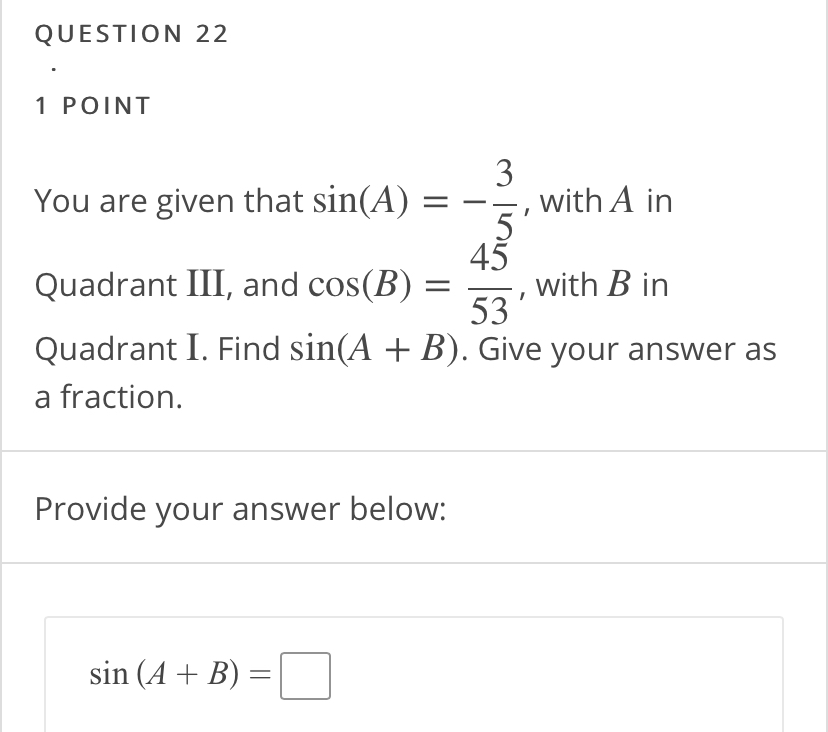Click inside the sin(A + B) answer box
828x732 pixels.
point(306,676)
